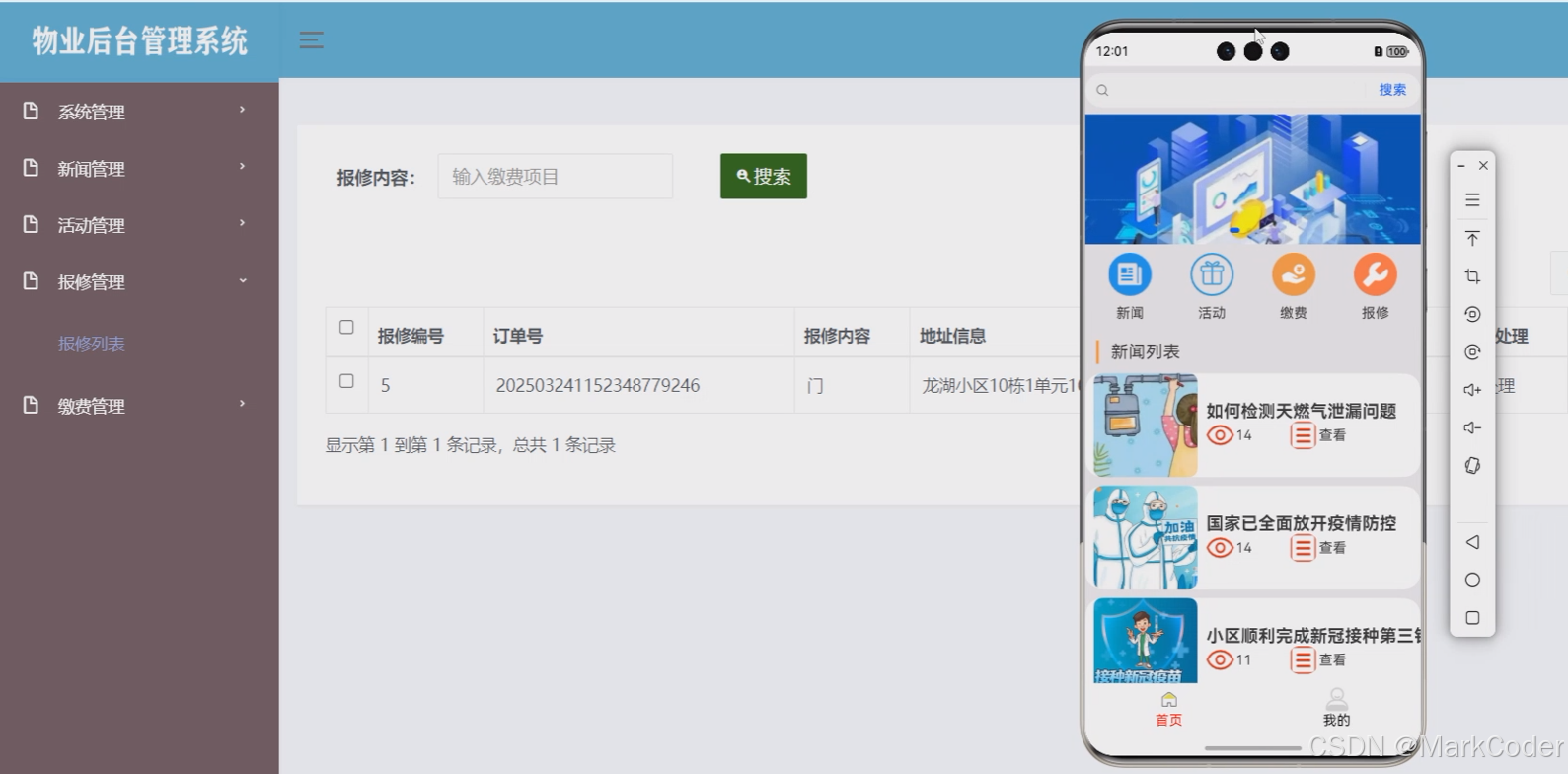Expand 缴费管理 menu chevron
Image resolution: width=1568 pixels, height=774 pixels.
[x=242, y=404]
